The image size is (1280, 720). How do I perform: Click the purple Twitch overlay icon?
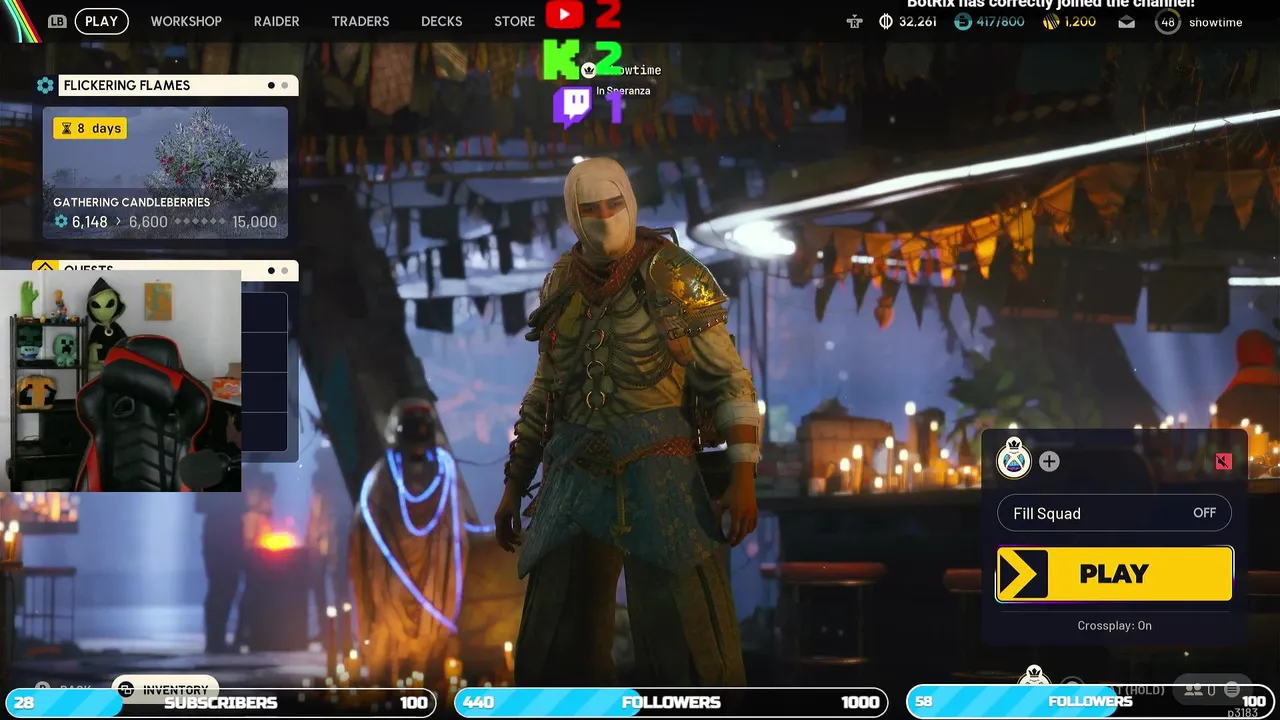[x=572, y=107]
